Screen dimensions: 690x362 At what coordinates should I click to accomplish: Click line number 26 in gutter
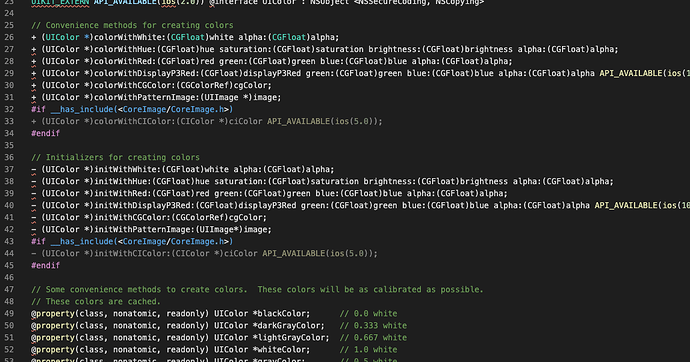(x=9, y=37)
